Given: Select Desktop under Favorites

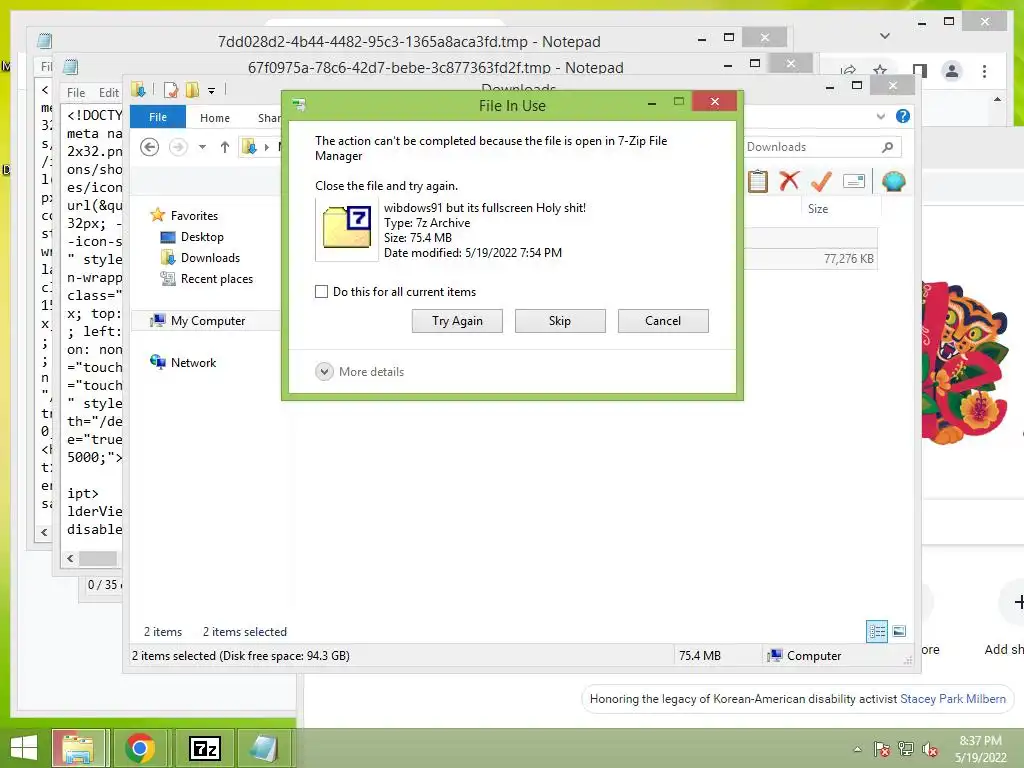Looking at the screenshot, I should pos(202,236).
